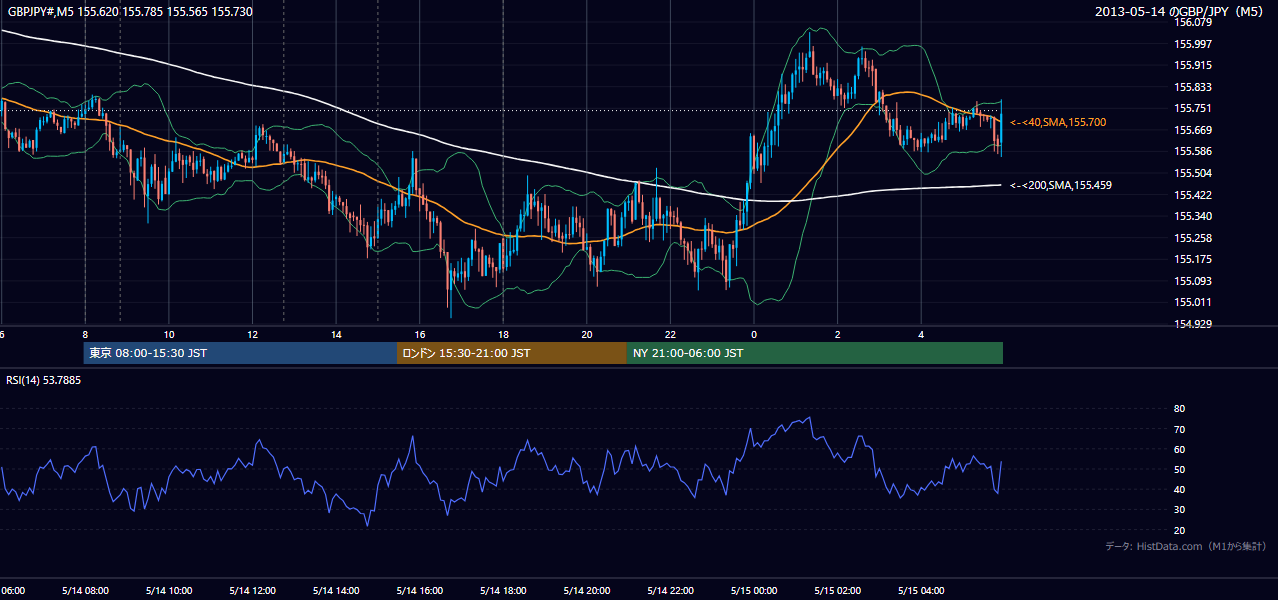Click bottom time label 5/15 00:00

pos(754,590)
